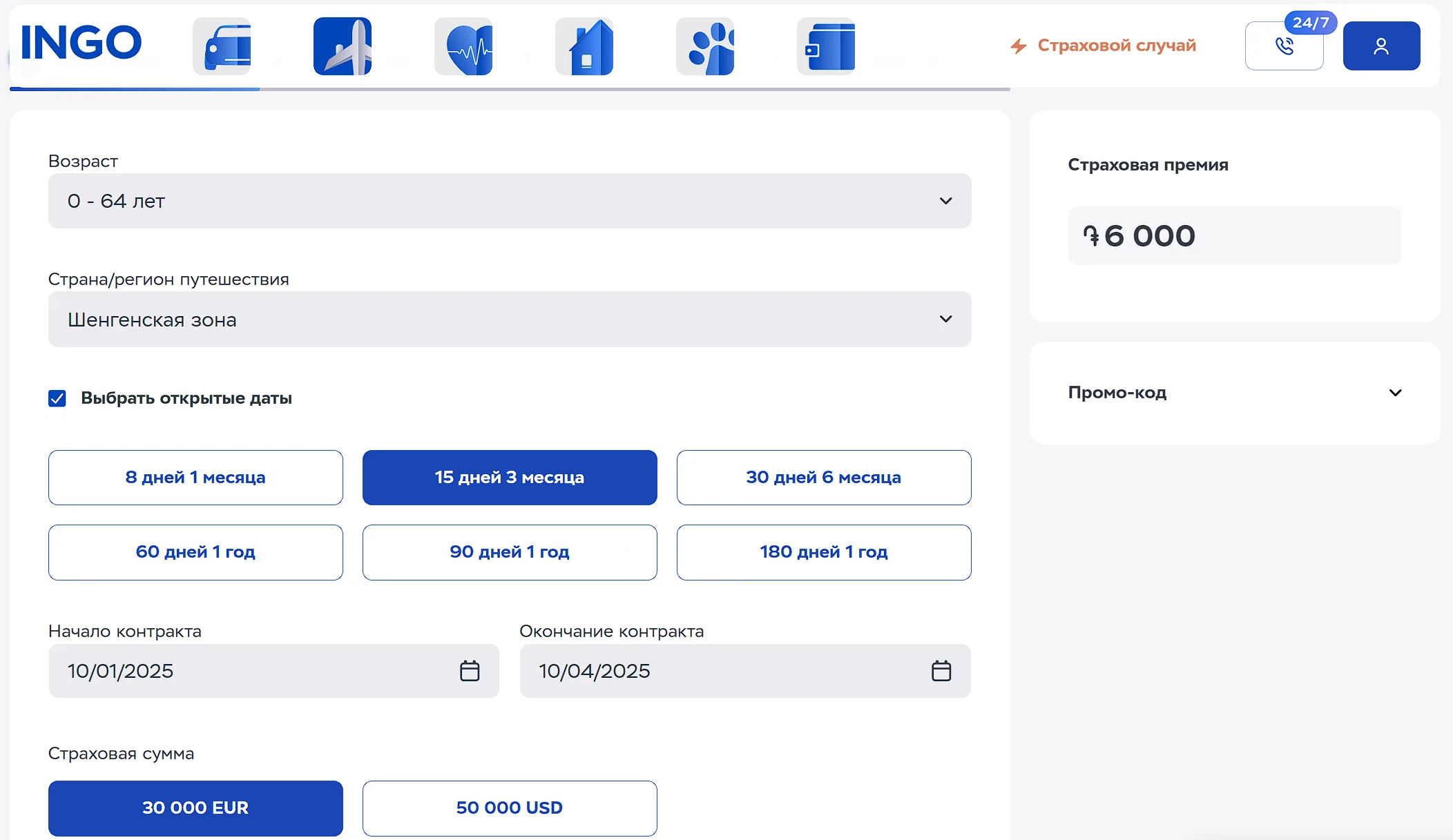Select 15 дней 3 месяца option

click(x=510, y=478)
